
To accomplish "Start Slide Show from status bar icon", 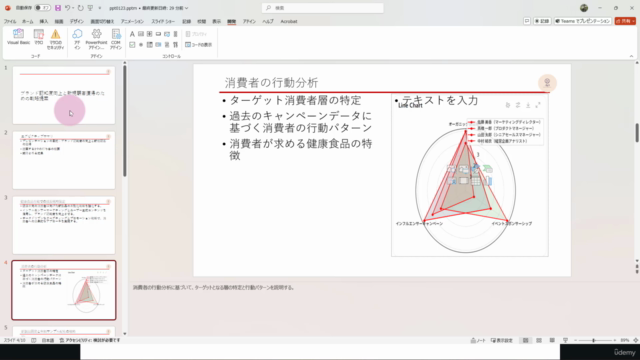I will pos(565,340).
